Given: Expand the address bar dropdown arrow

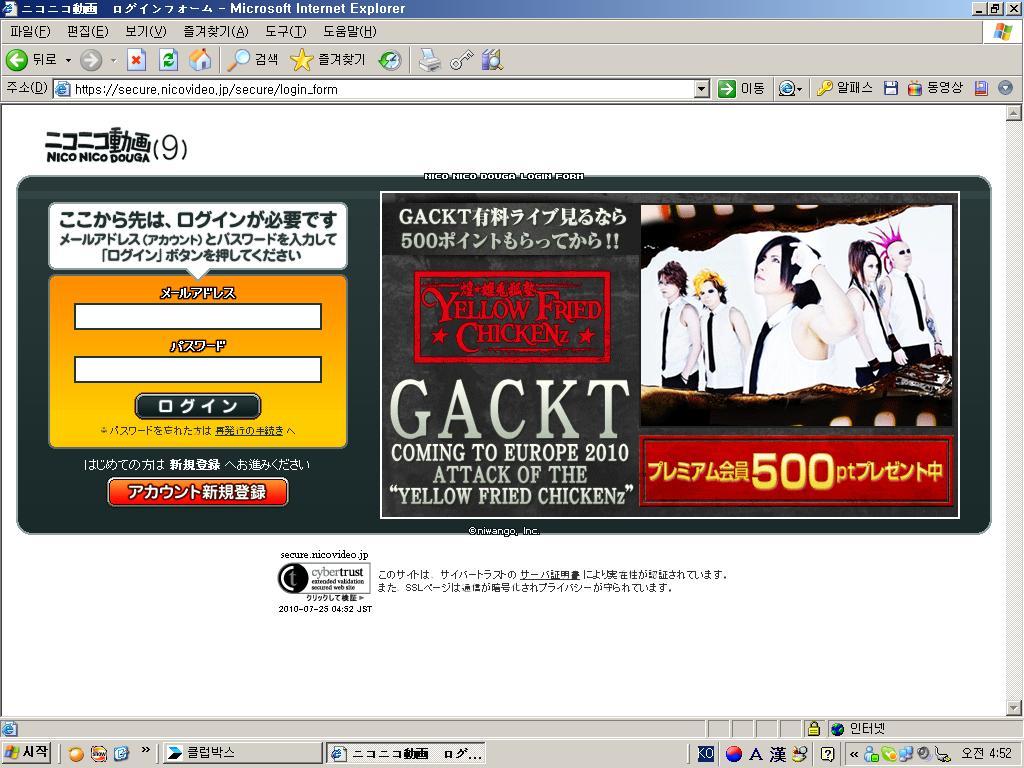Looking at the screenshot, I should click(702, 89).
